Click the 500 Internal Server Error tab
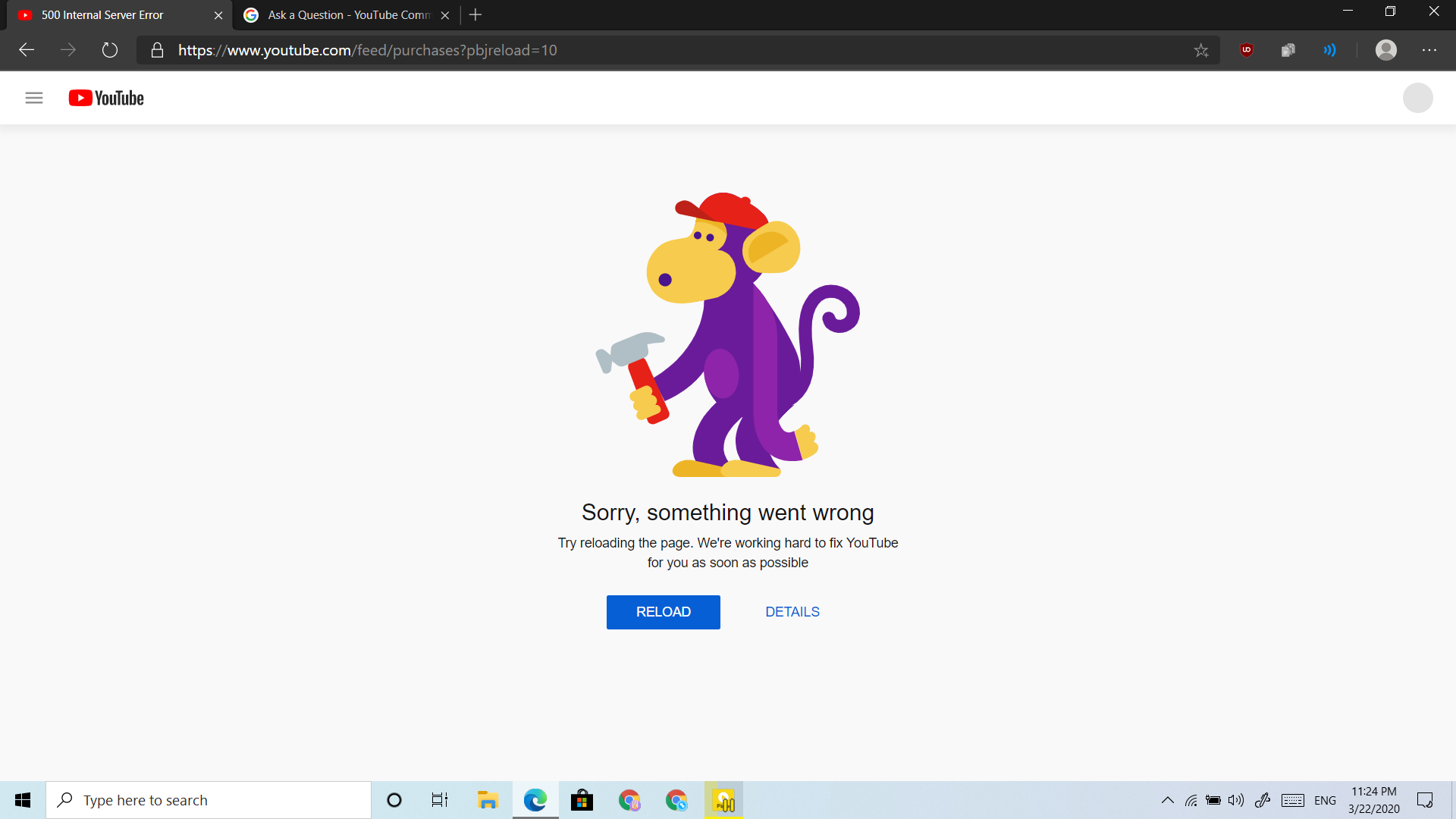1456x819 pixels. [113, 15]
